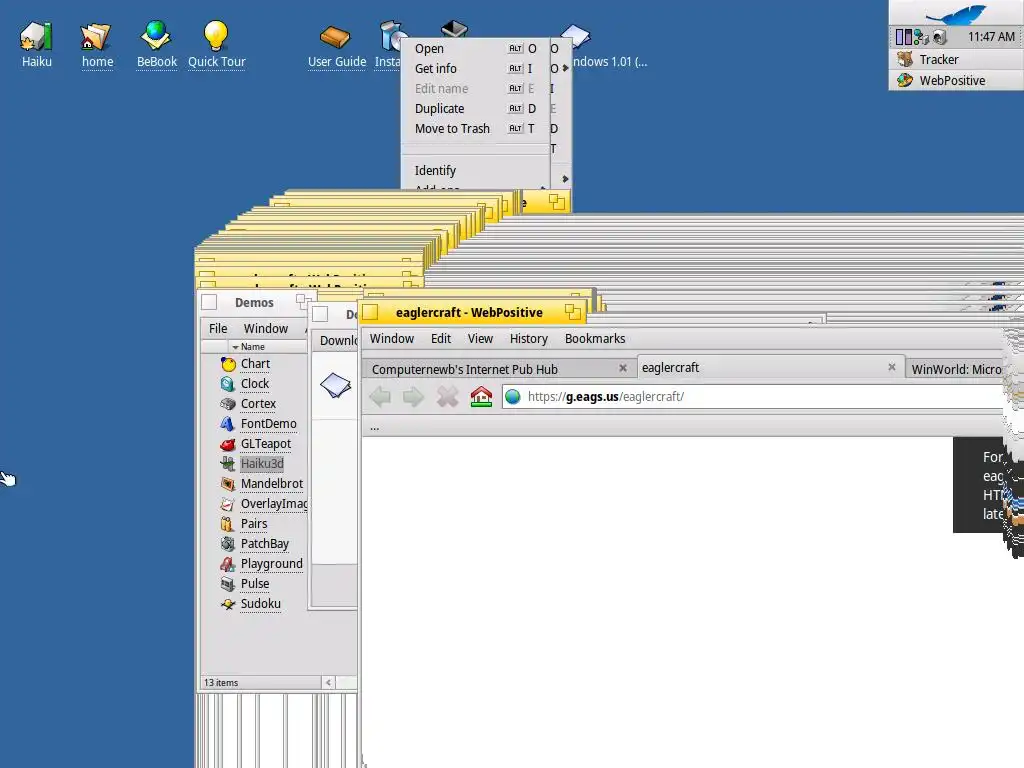The width and height of the screenshot is (1024, 768).
Task: Go back with WebPositive back arrow
Action: click(x=380, y=396)
